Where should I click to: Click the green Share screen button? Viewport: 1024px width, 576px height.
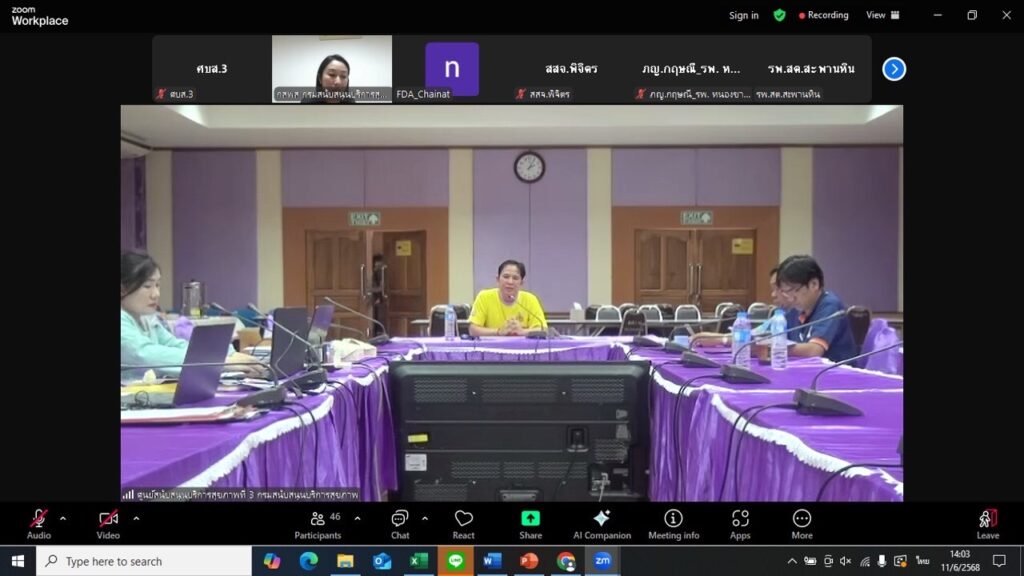530,523
